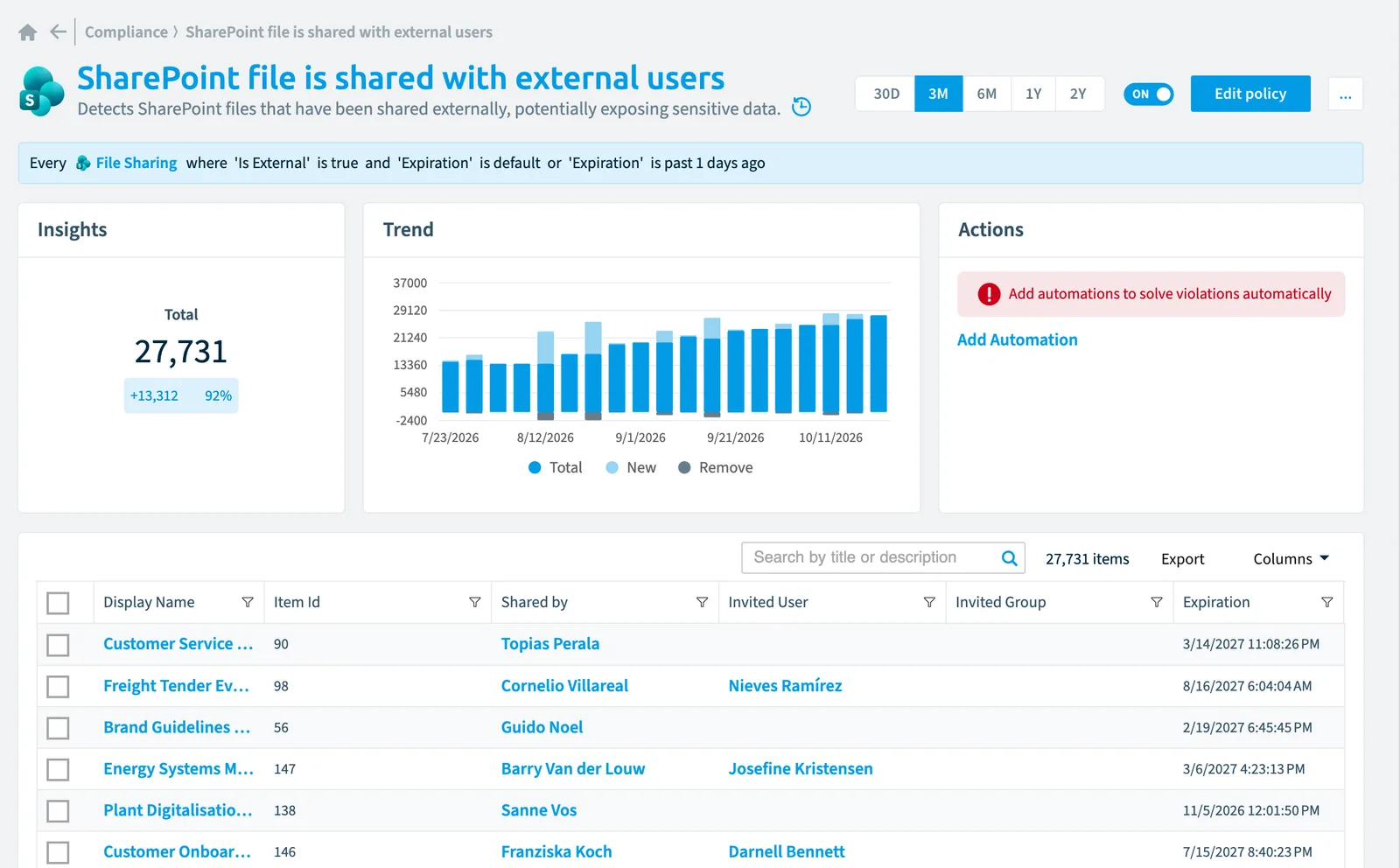Filter the Invited Group column
1400x868 pixels.
pos(1157,602)
